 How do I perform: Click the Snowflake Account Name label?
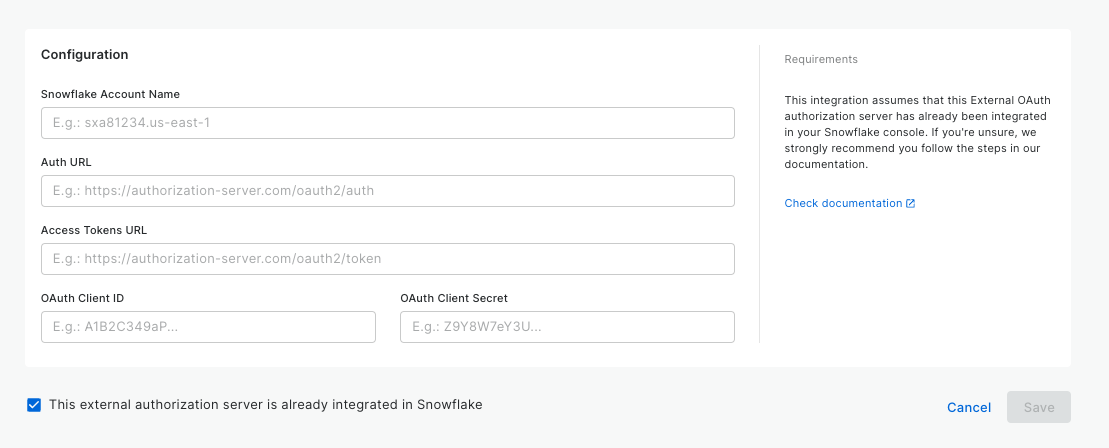pyautogui.click(x=110, y=94)
